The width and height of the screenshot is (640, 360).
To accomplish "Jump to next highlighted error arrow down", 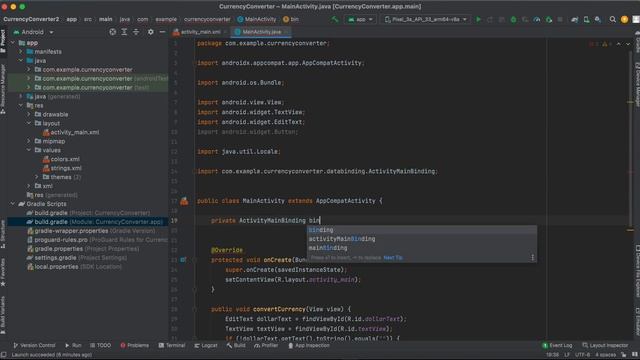I will [628, 44].
